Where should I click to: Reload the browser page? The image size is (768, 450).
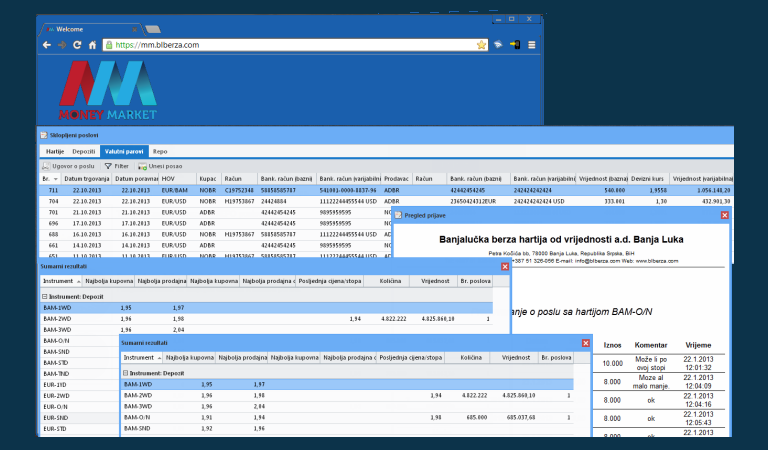tap(77, 45)
